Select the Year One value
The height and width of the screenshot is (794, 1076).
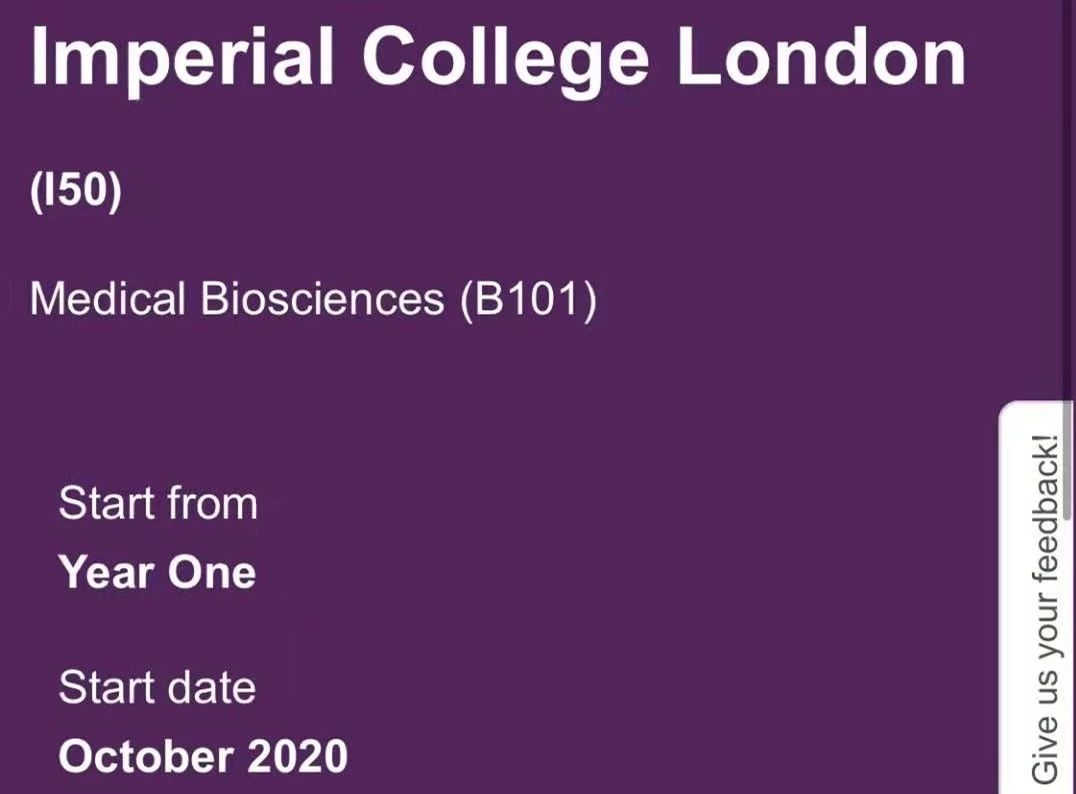[157, 573]
